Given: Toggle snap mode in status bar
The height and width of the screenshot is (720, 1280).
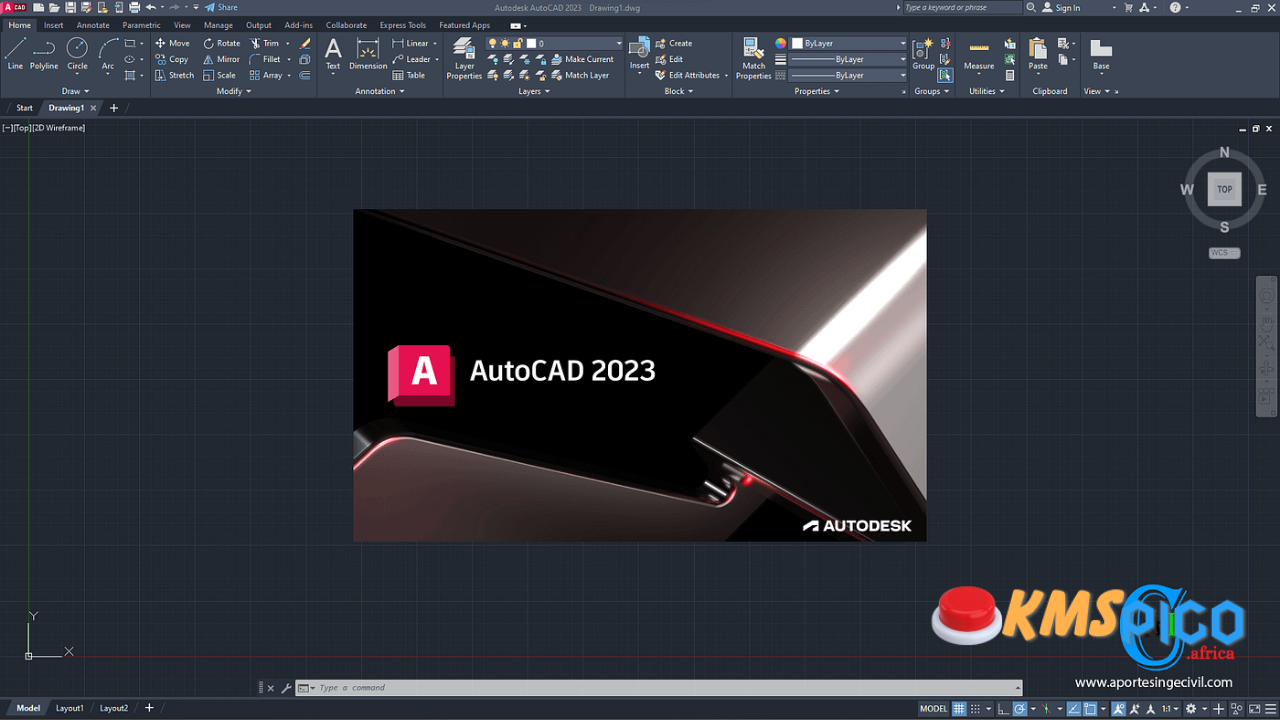Looking at the screenshot, I should click(975, 708).
